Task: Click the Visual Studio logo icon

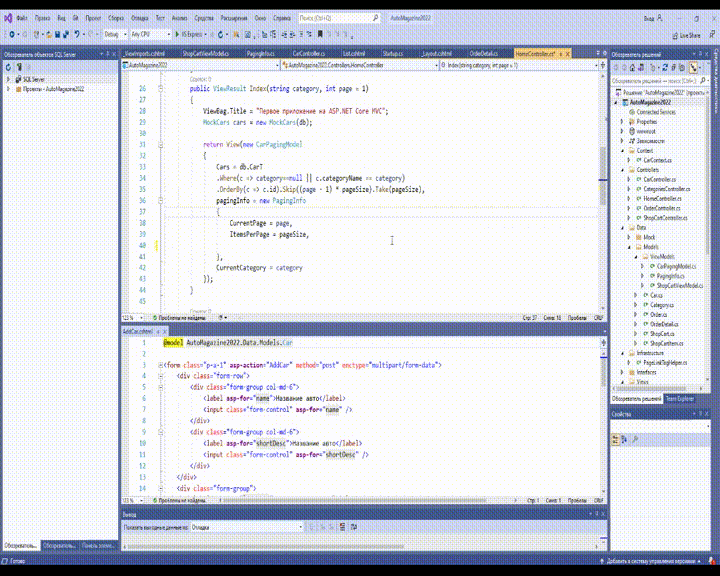Action: pos(8,18)
